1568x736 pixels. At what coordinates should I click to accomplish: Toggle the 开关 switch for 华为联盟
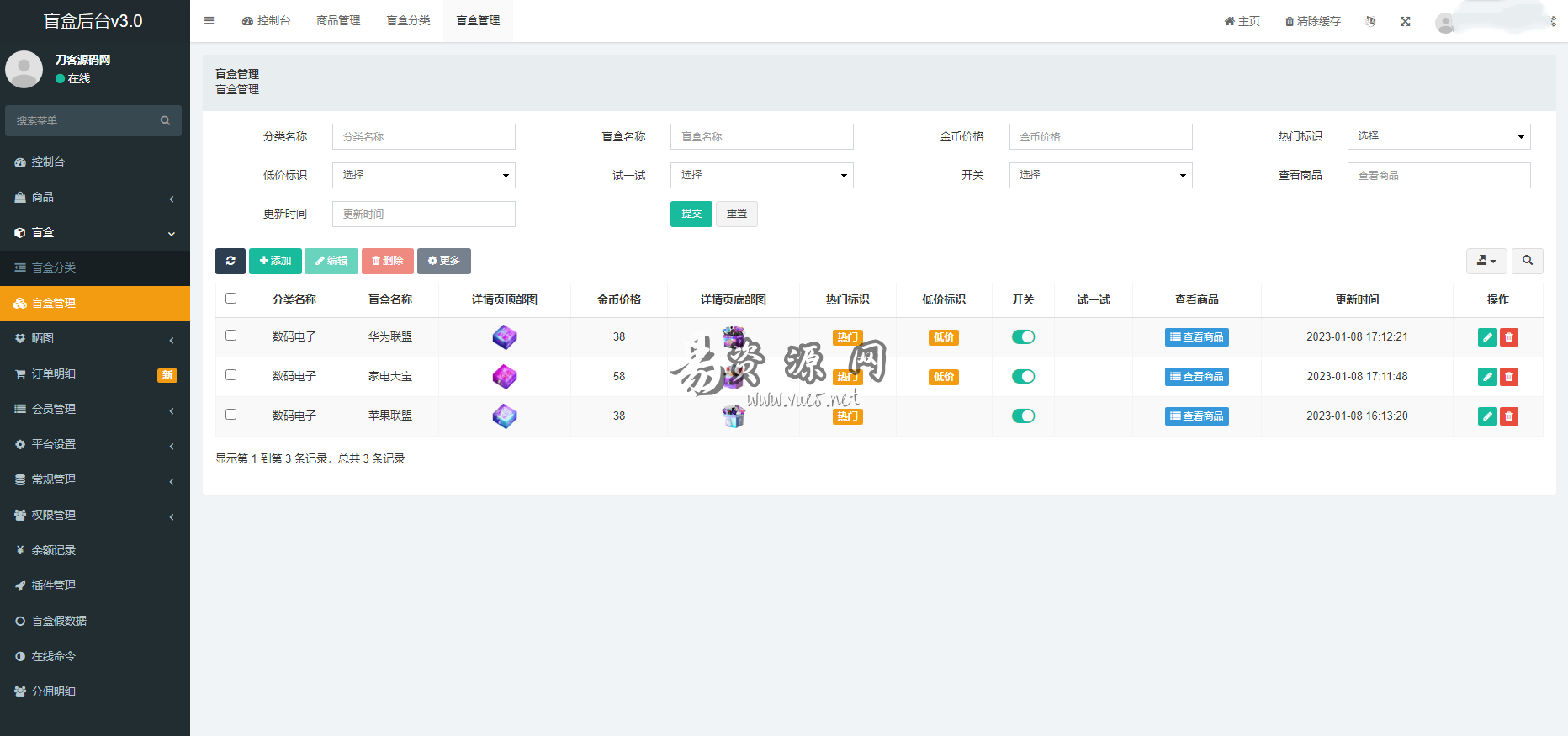1023,337
